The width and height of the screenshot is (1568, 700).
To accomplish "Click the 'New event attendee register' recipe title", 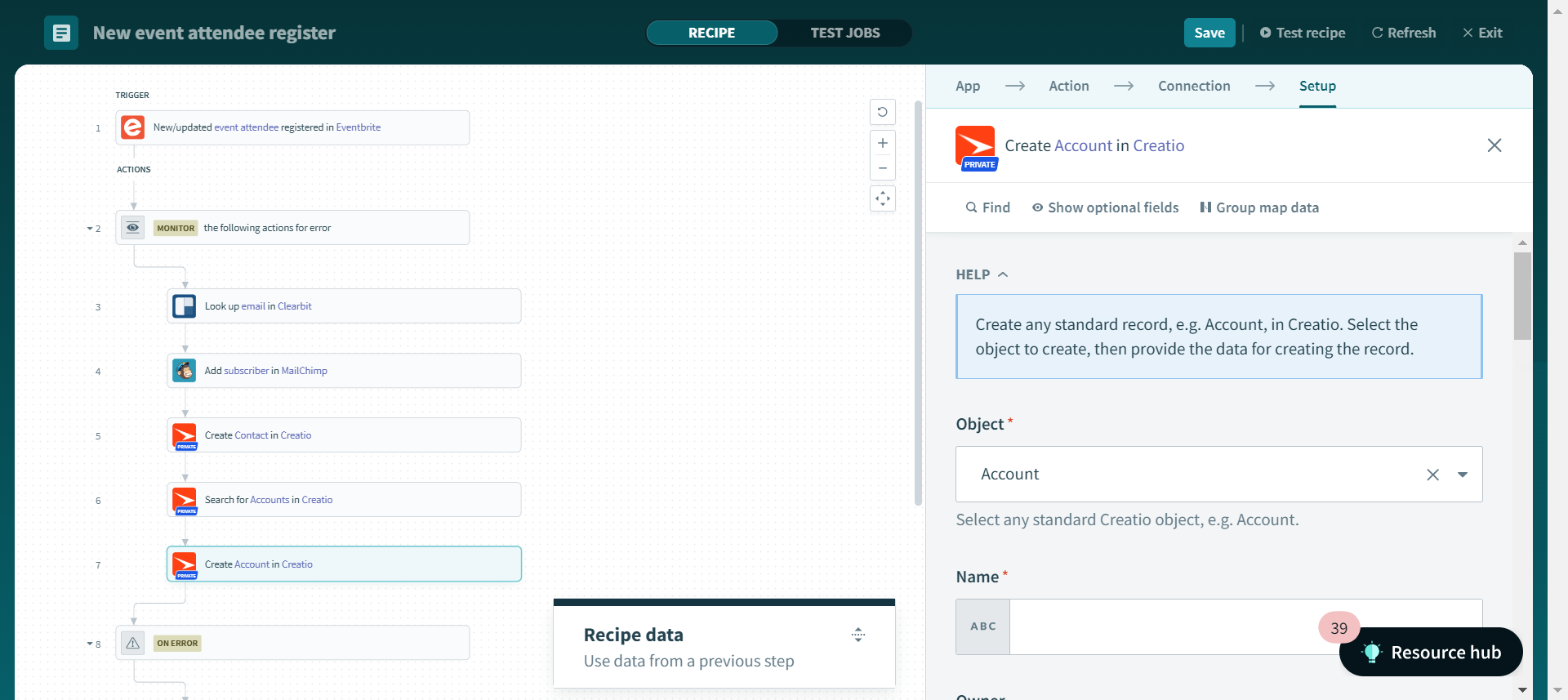I will pos(214,33).
